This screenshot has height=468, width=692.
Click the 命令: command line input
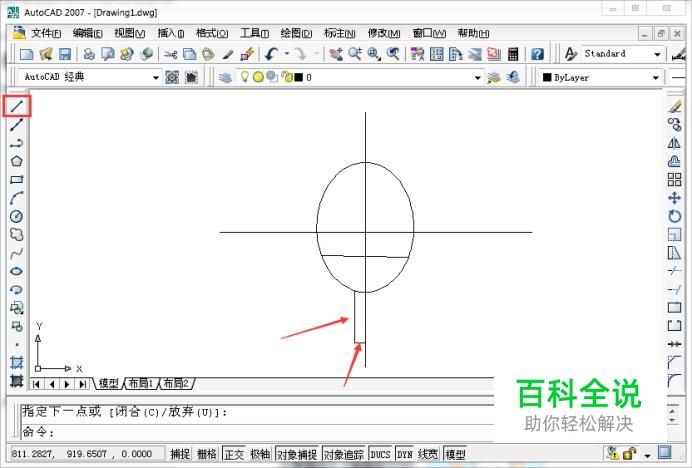(258, 431)
